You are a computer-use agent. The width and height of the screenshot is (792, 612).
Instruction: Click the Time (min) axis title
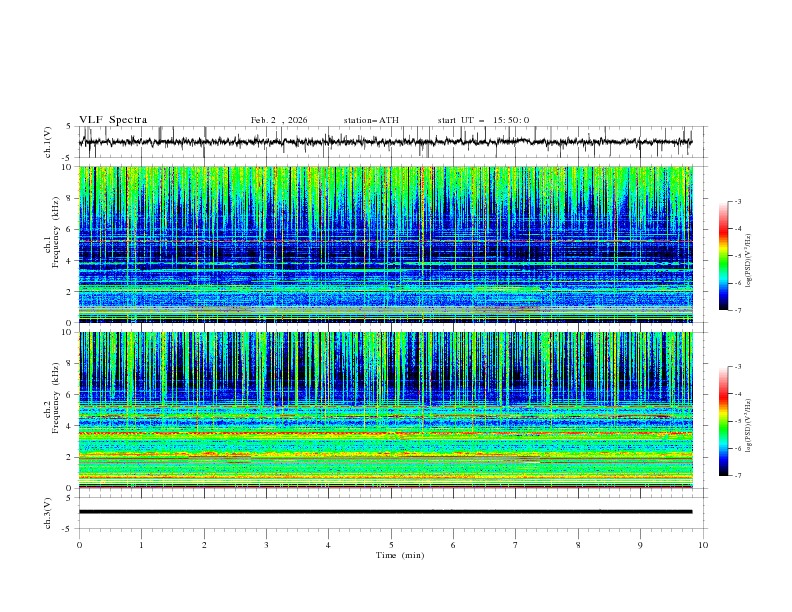point(398,554)
